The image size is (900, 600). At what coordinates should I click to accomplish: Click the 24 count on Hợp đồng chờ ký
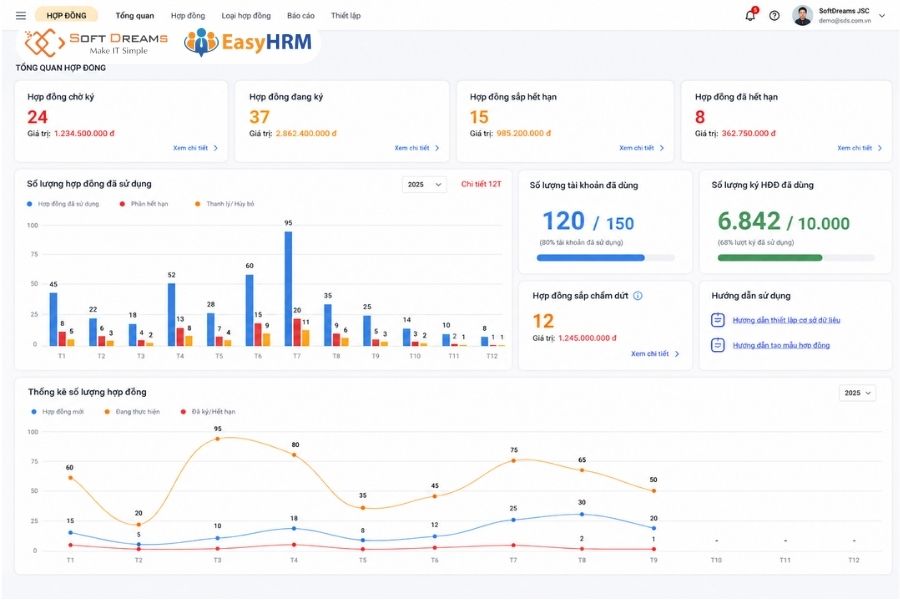tap(37, 117)
